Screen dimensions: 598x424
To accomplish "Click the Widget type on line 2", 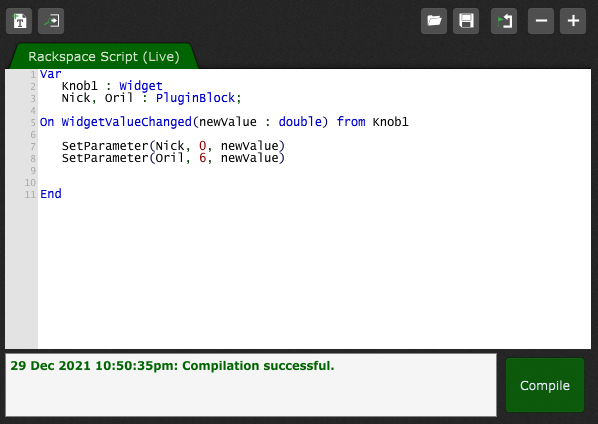I will (141, 86).
